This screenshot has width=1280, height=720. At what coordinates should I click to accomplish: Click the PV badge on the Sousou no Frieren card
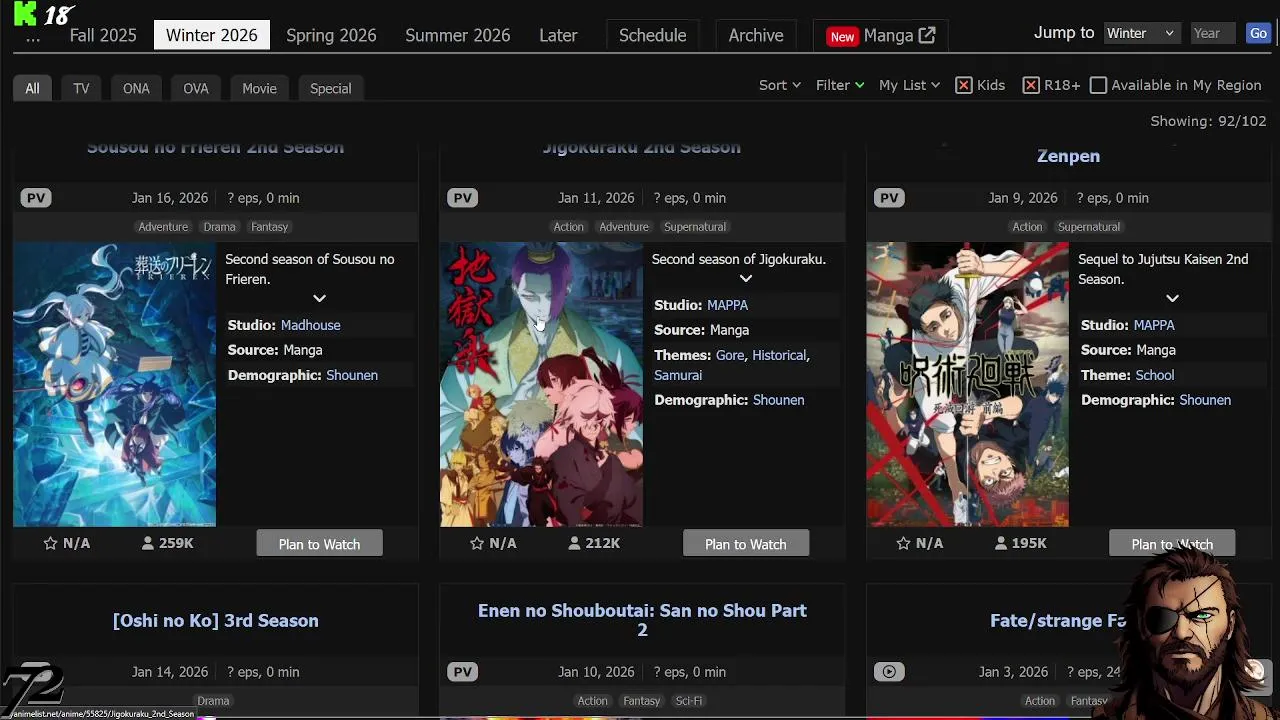point(36,198)
